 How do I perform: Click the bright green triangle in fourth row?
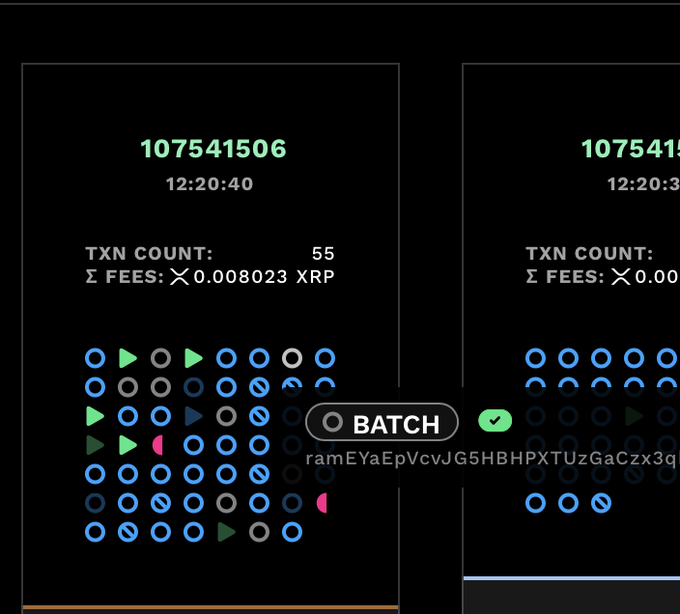tap(128, 445)
